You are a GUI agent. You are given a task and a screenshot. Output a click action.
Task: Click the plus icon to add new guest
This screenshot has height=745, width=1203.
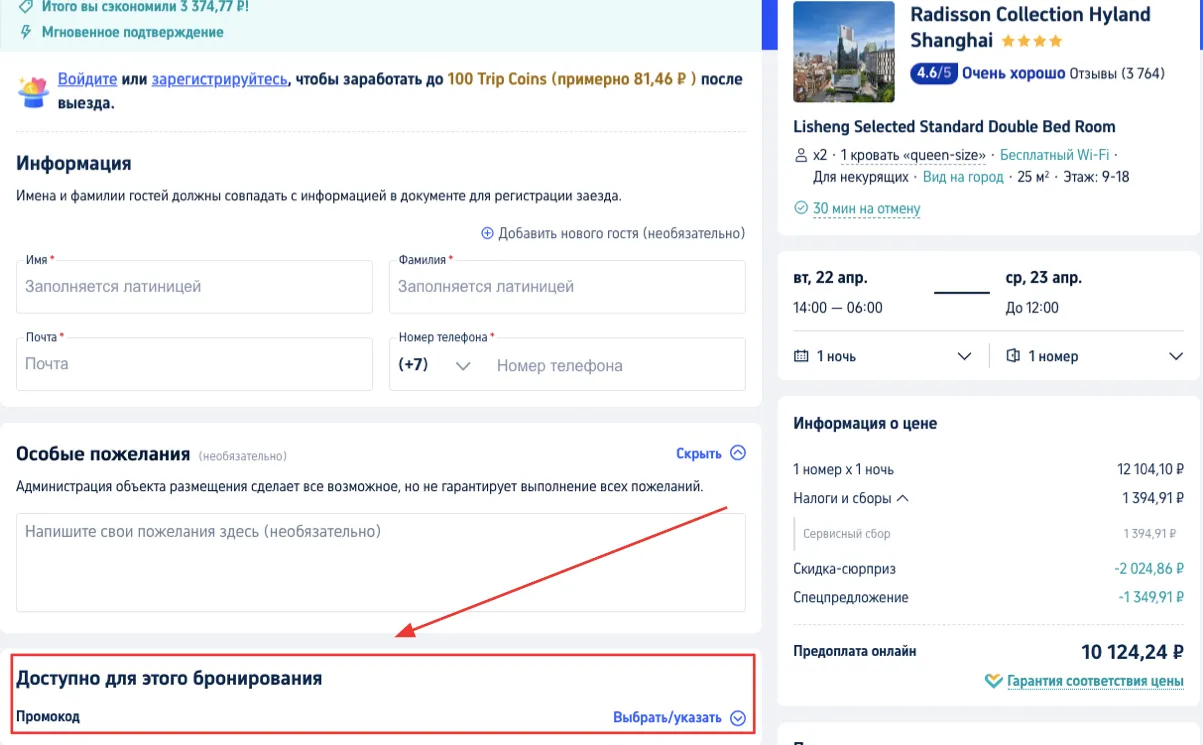[x=488, y=233]
